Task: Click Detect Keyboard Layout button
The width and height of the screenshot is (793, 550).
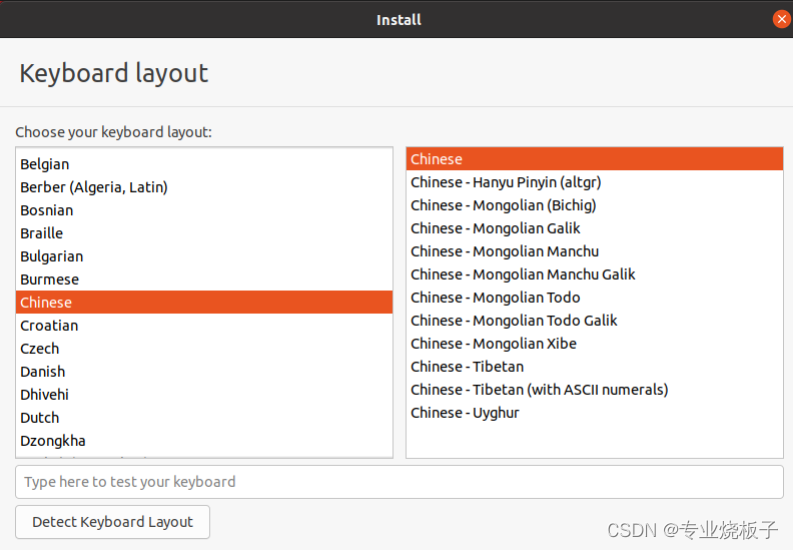Action: click(112, 522)
